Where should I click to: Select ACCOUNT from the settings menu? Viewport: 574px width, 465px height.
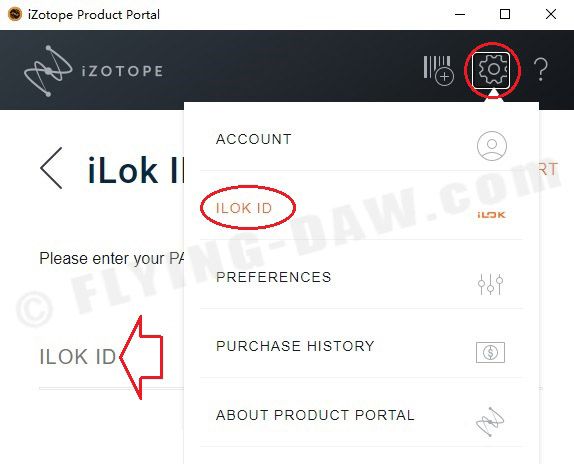click(362, 140)
